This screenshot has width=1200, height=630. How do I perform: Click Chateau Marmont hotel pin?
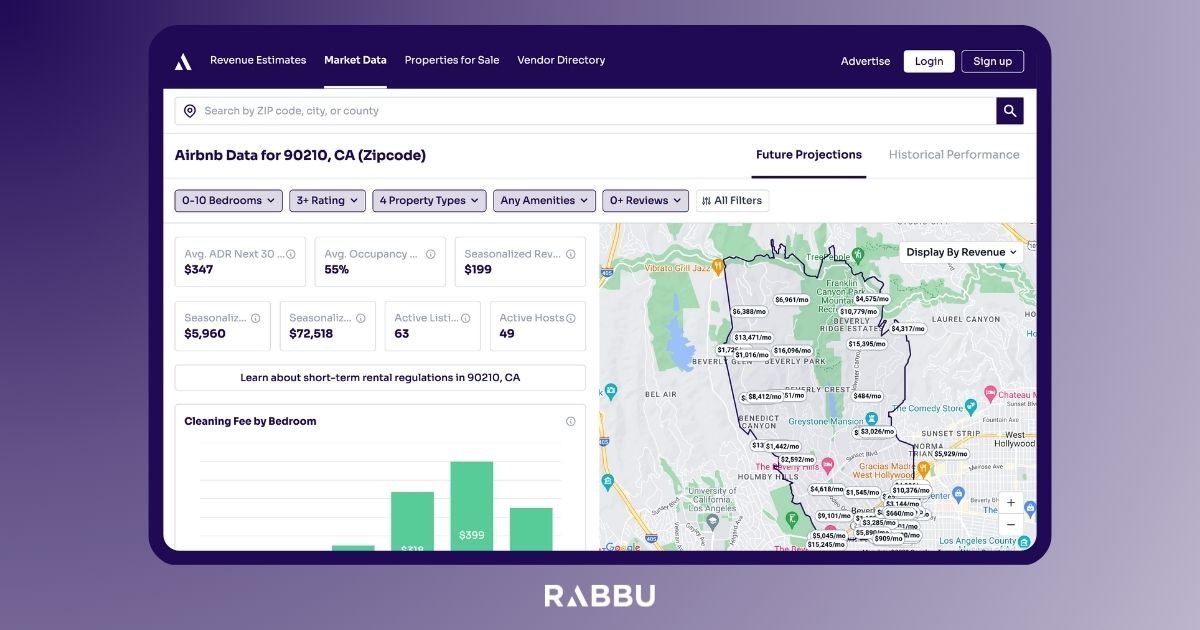990,393
